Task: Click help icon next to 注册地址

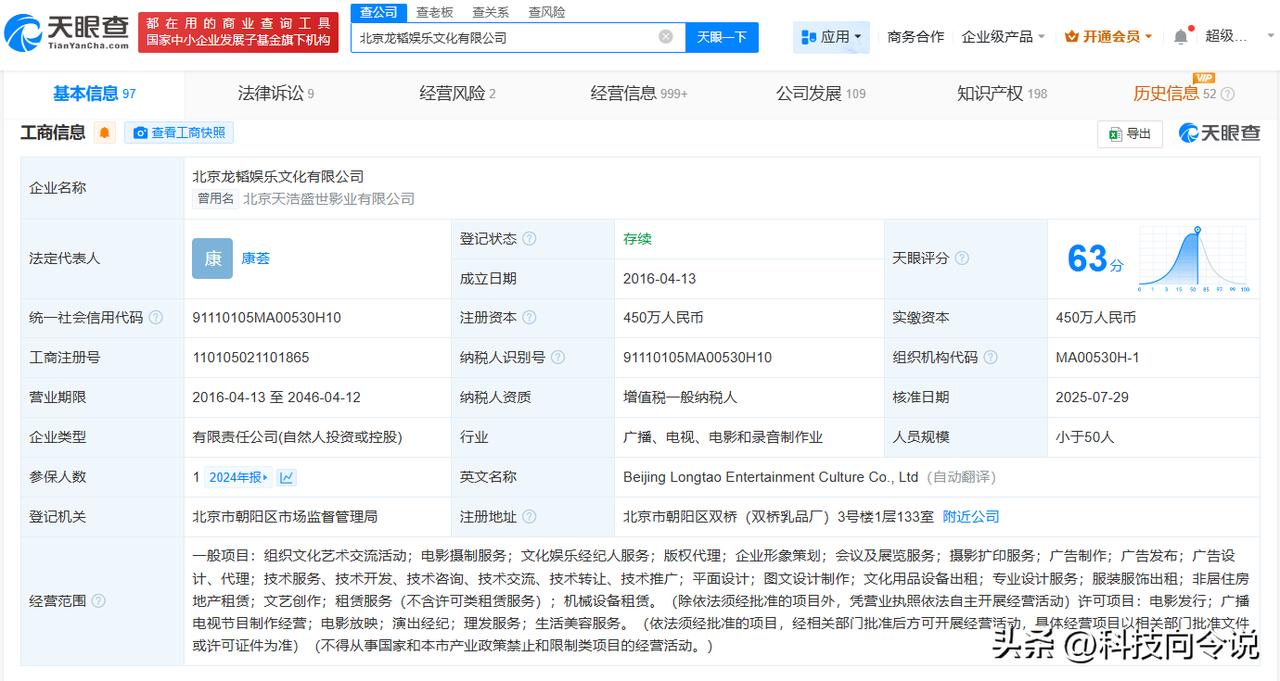Action: (529, 517)
